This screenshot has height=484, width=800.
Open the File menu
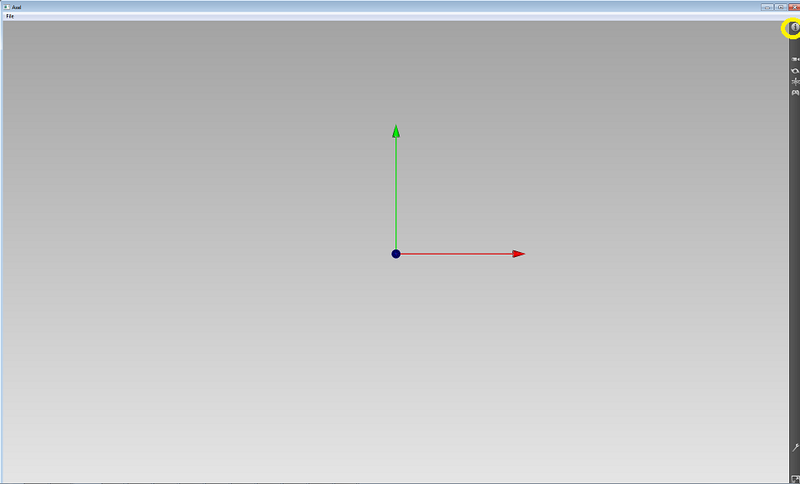(x=10, y=16)
